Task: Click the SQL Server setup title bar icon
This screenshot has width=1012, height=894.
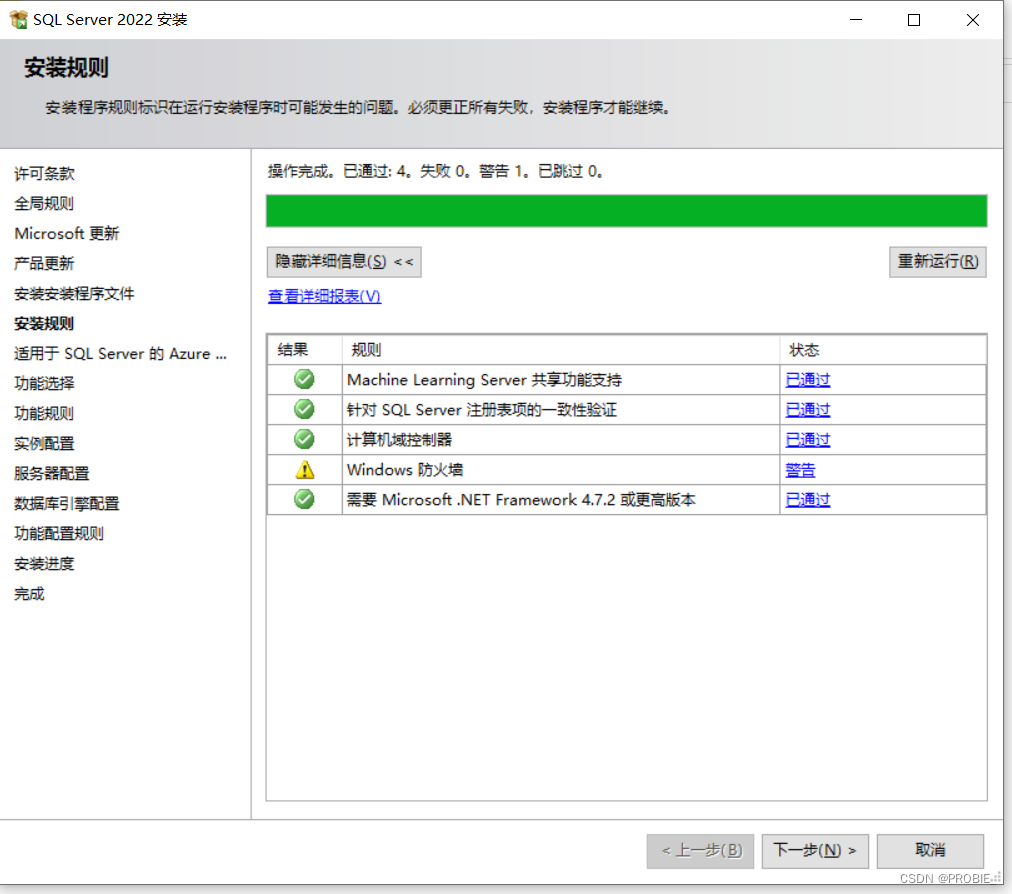Action: (19, 19)
